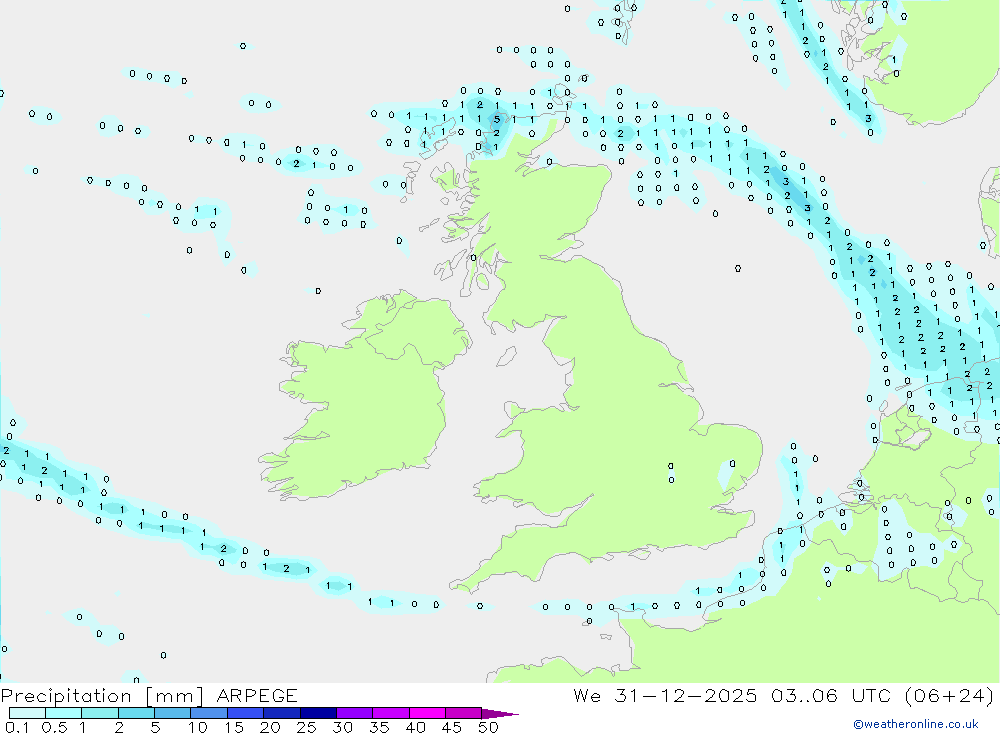Pick the 35–40 mm purple legend swatch
The width and height of the screenshot is (1000, 733).
pyautogui.click(x=391, y=713)
